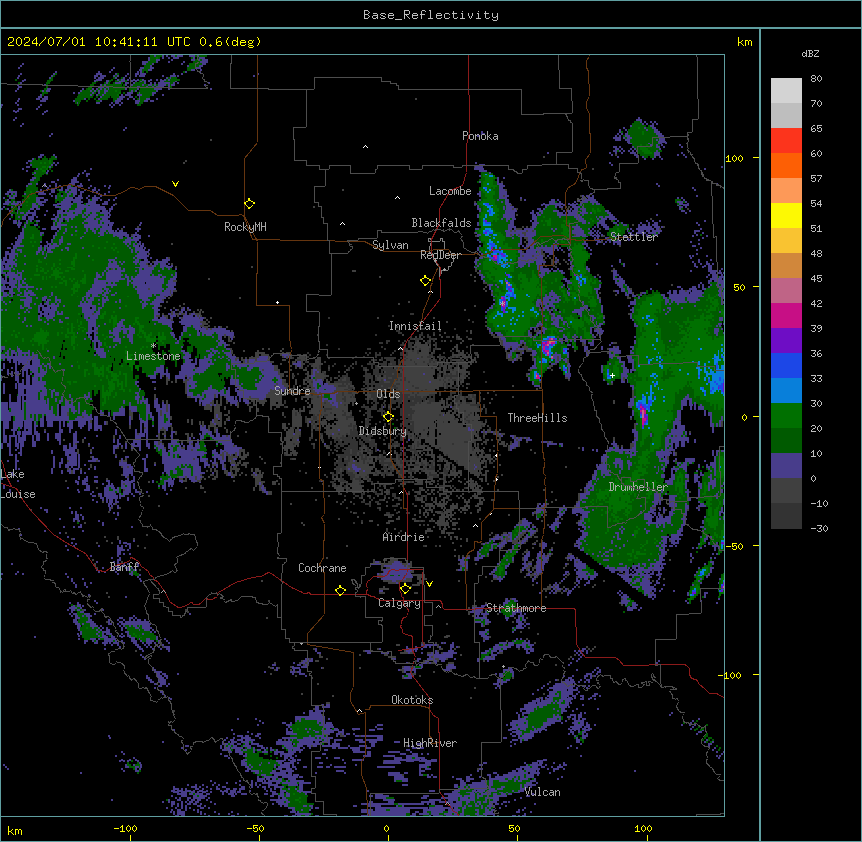
Task: Click the -50 tick on bottom axis
Action: (x=255, y=828)
